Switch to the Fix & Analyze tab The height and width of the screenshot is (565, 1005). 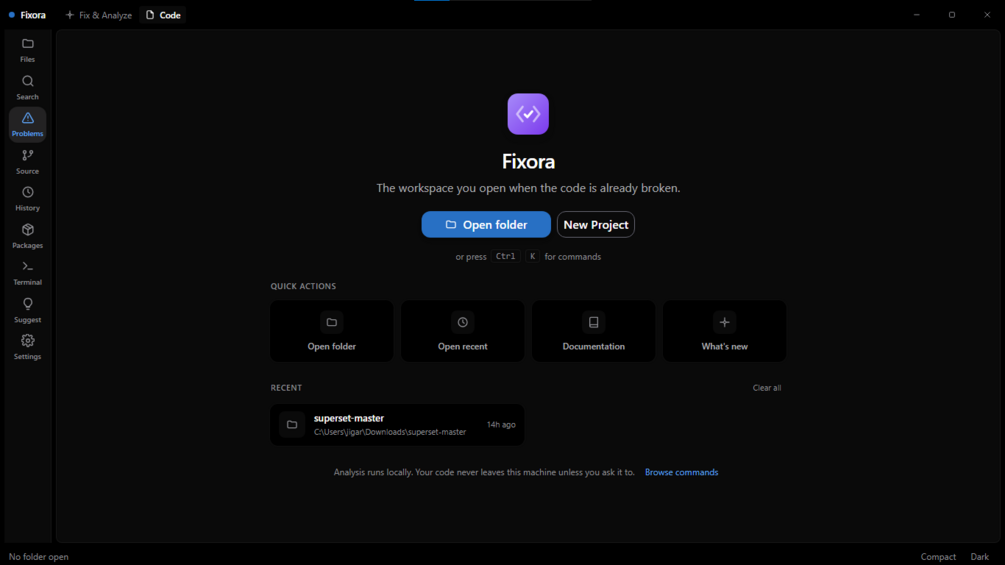coord(99,15)
